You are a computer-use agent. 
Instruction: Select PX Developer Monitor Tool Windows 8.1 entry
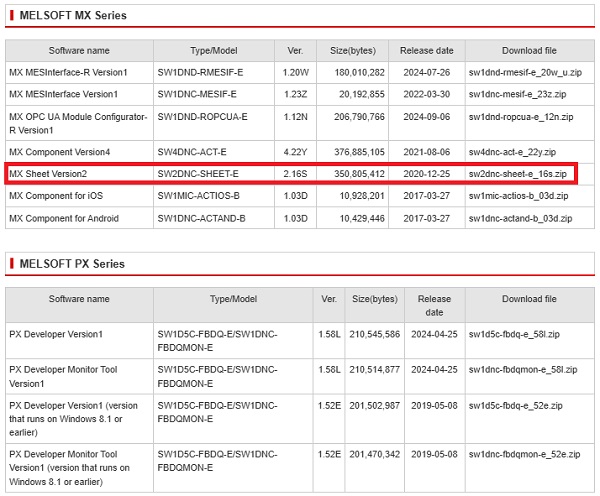(69, 468)
